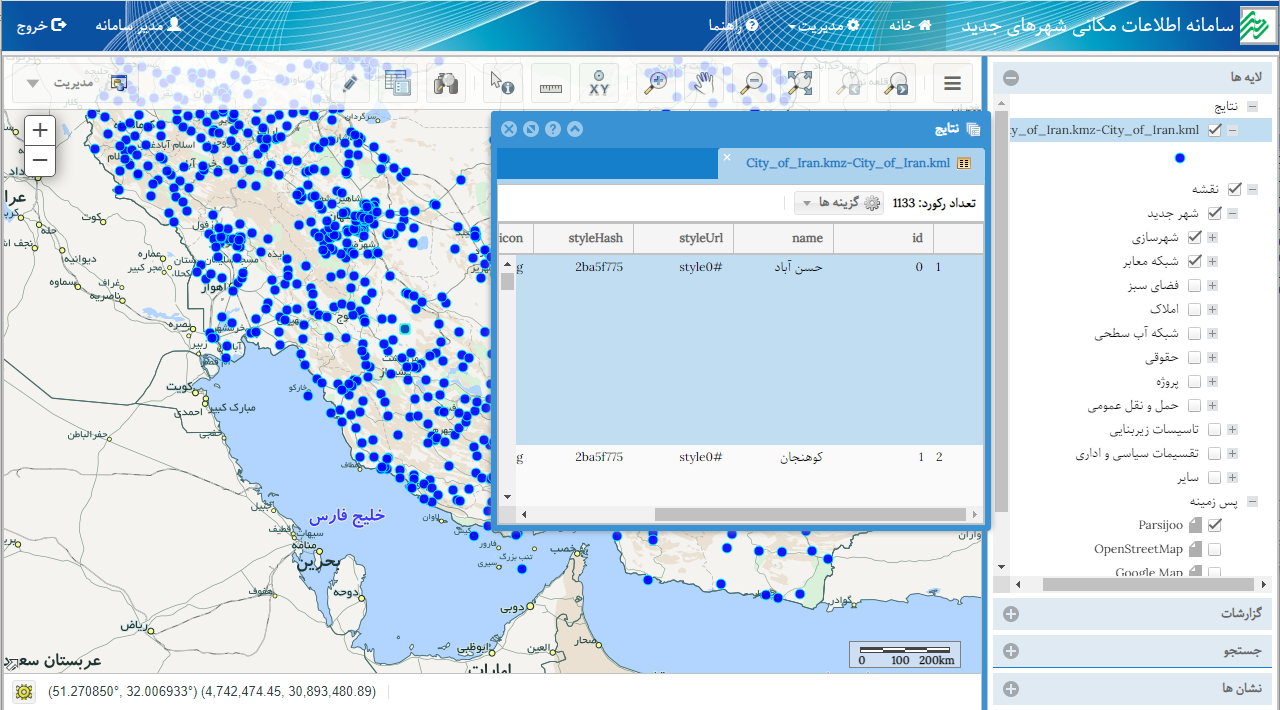Open the گزینه ها dropdown in results

838,203
